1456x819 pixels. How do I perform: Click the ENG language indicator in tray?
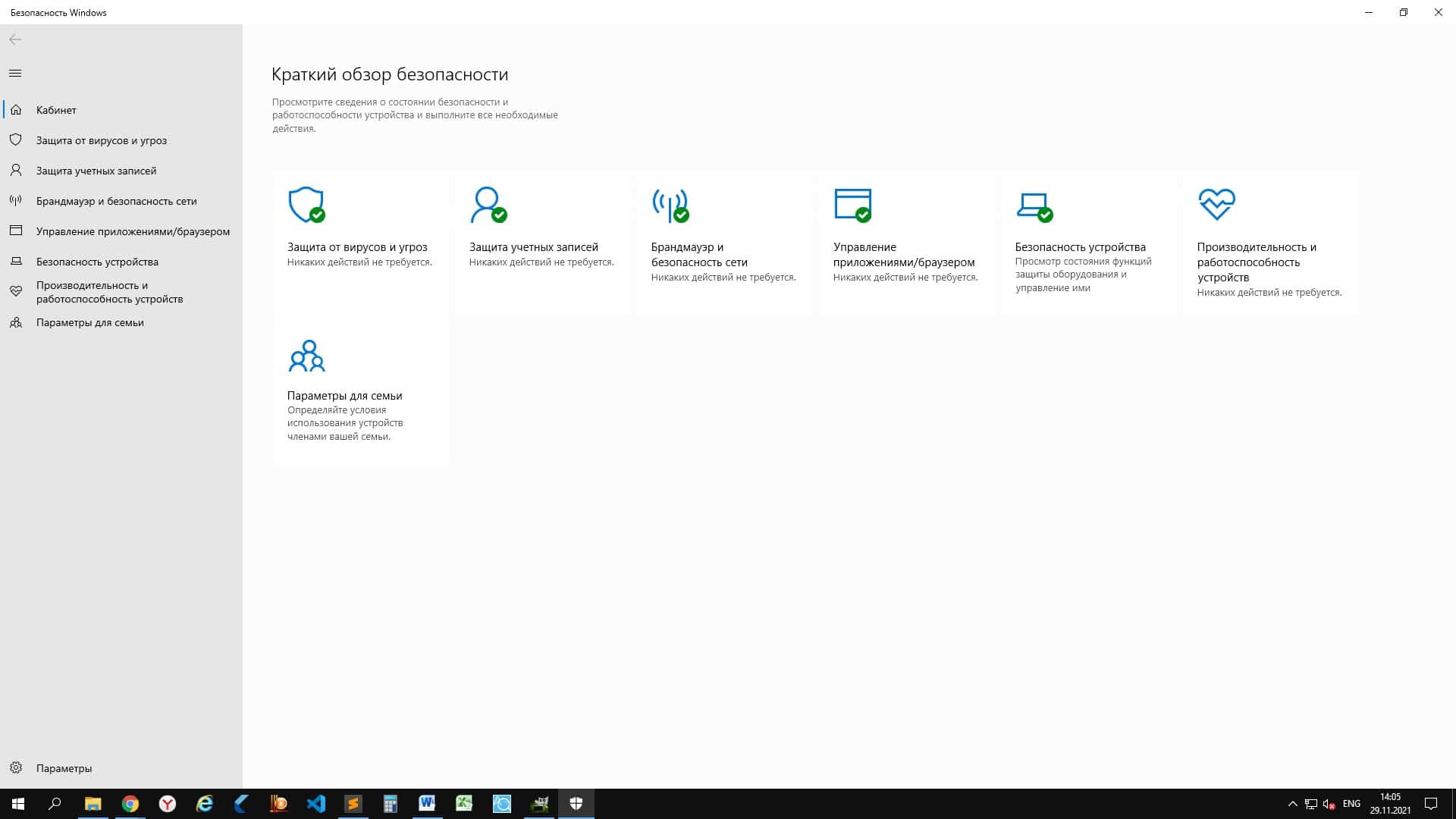pyautogui.click(x=1351, y=804)
